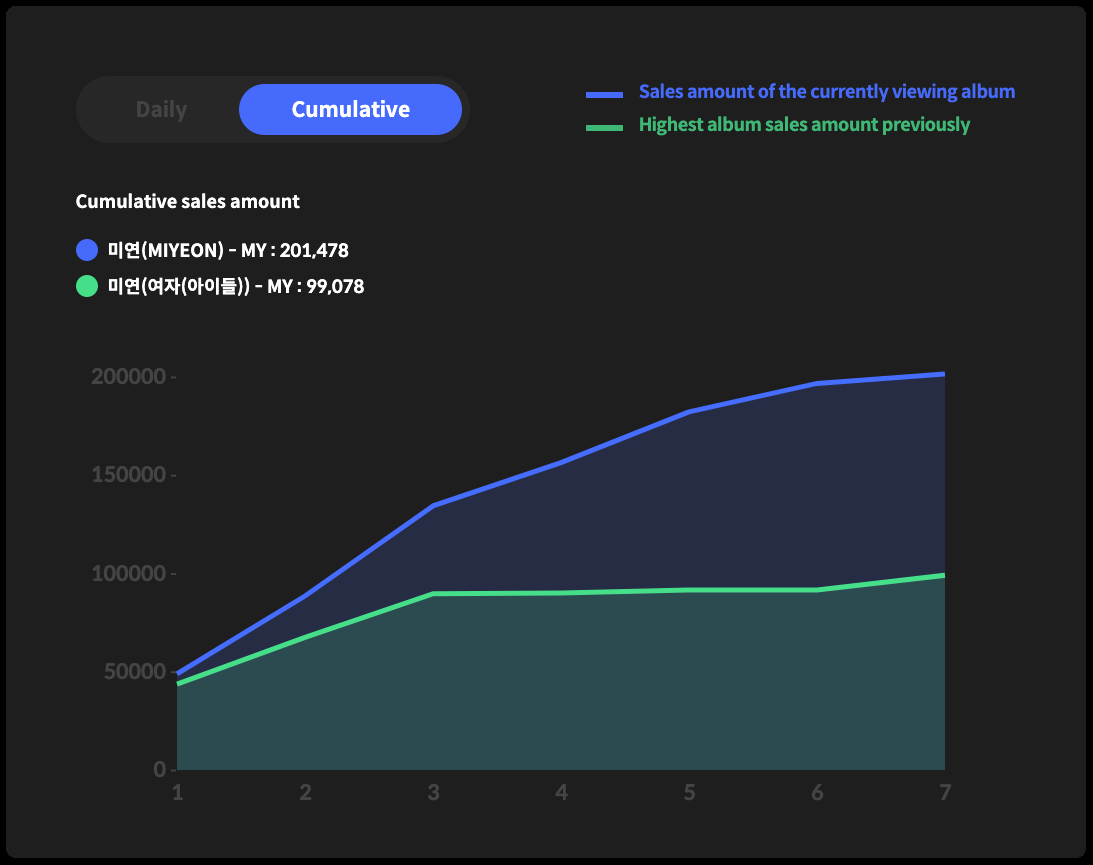Click the green line legend marker
The width and height of the screenshot is (1093, 865).
coord(604,127)
